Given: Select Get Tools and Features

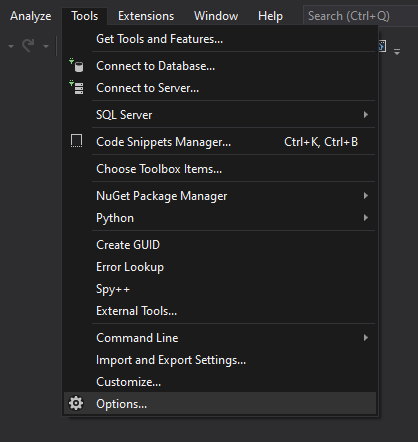Looking at the screenshot, I should 220,39.
